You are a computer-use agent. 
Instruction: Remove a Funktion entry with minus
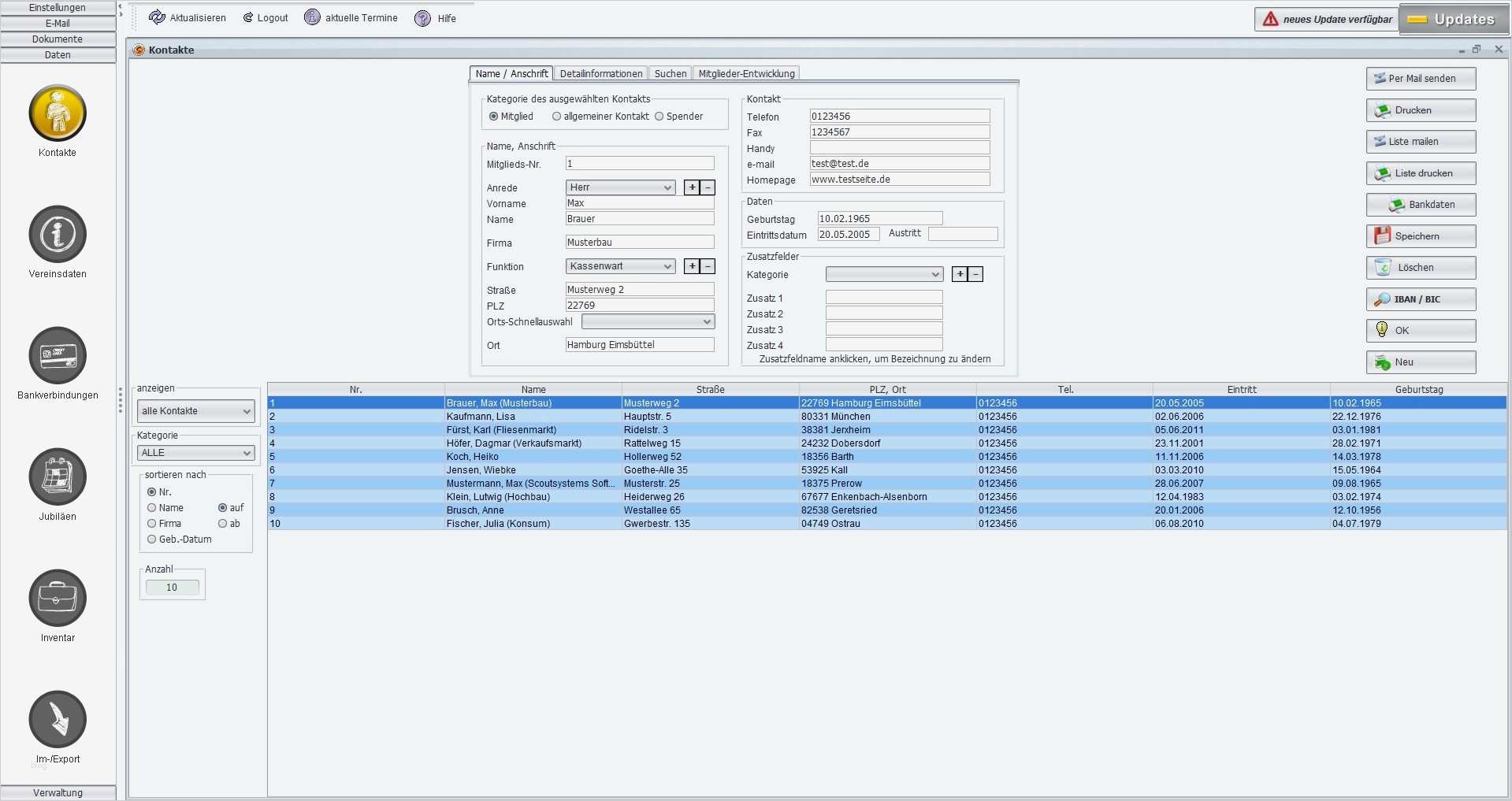click(x=708, y=266)
